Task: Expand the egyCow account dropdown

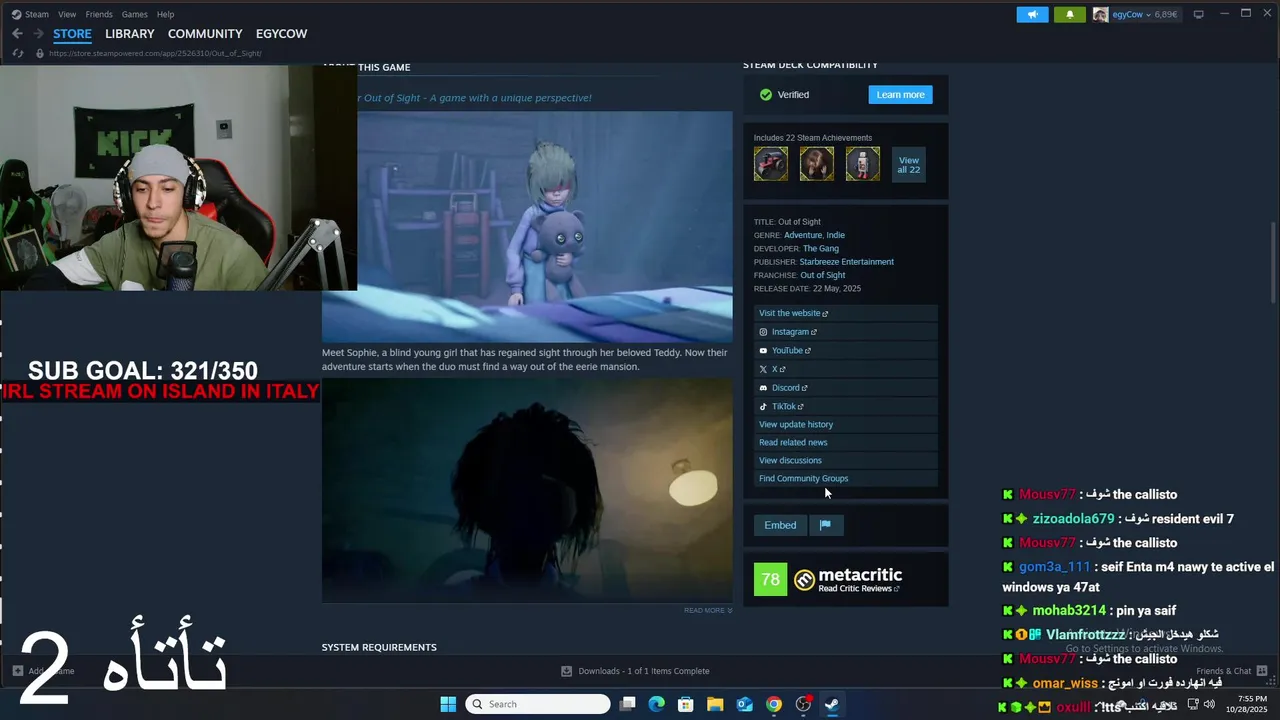Action: tap(1147, 14)
